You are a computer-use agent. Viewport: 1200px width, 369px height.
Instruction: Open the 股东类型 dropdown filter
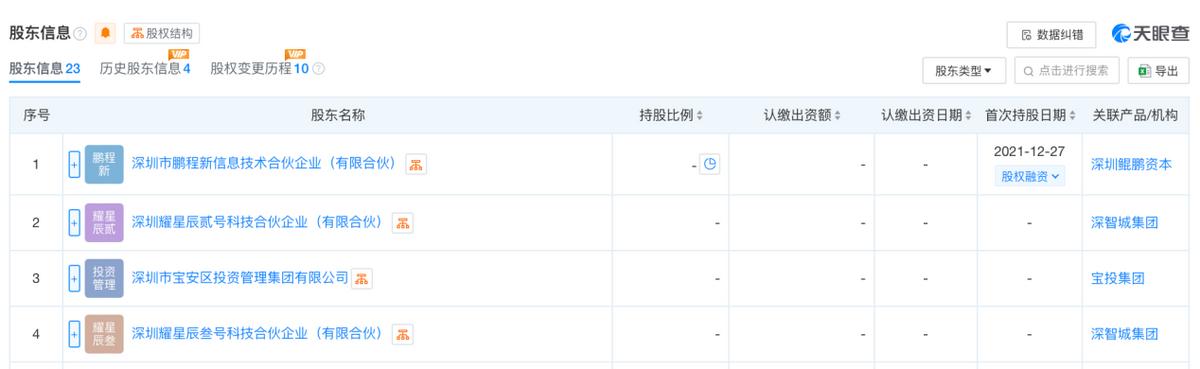click(x=964, y=71)
